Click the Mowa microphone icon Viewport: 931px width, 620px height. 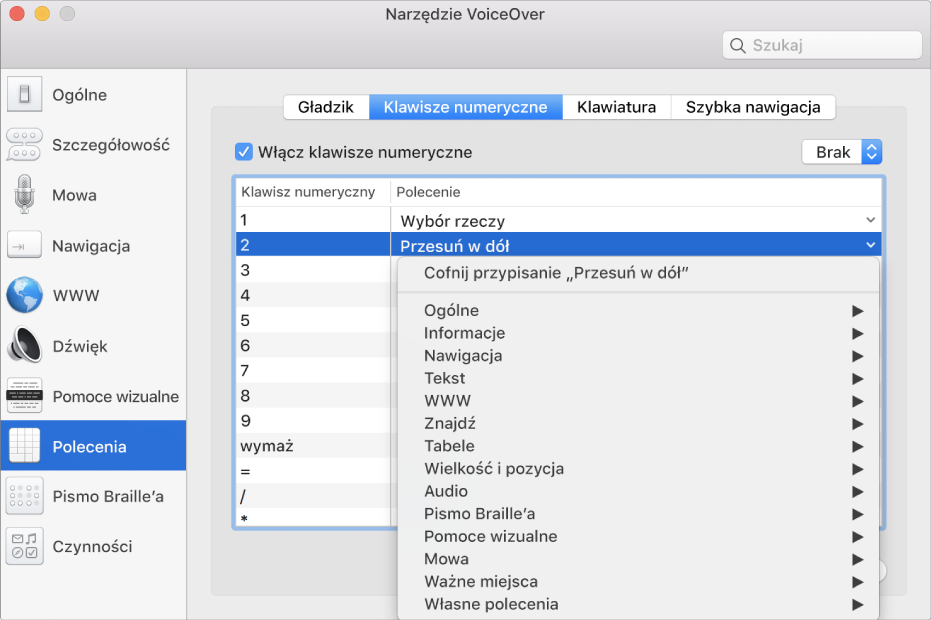24,195
